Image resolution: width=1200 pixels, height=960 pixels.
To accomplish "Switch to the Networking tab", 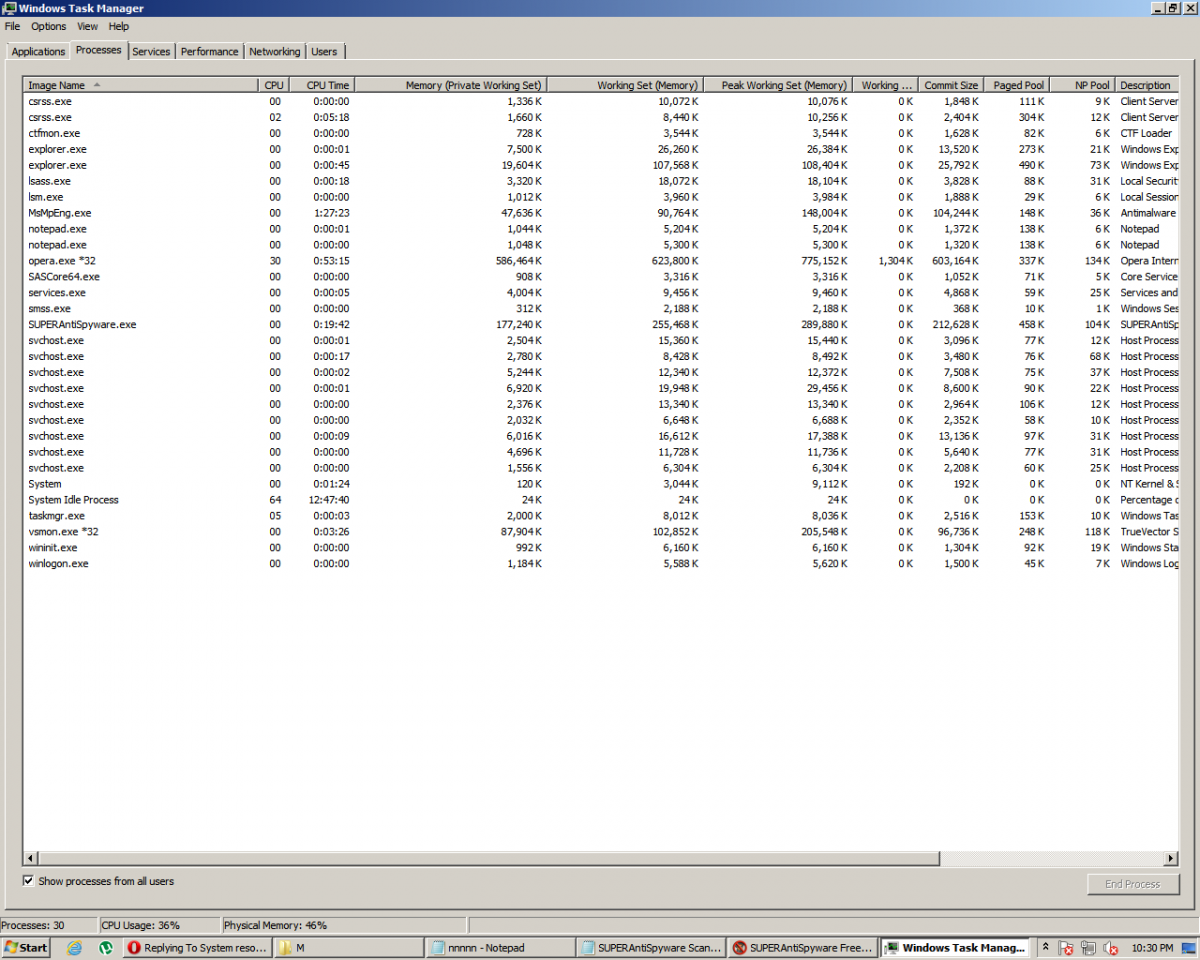I will point(275,52).
